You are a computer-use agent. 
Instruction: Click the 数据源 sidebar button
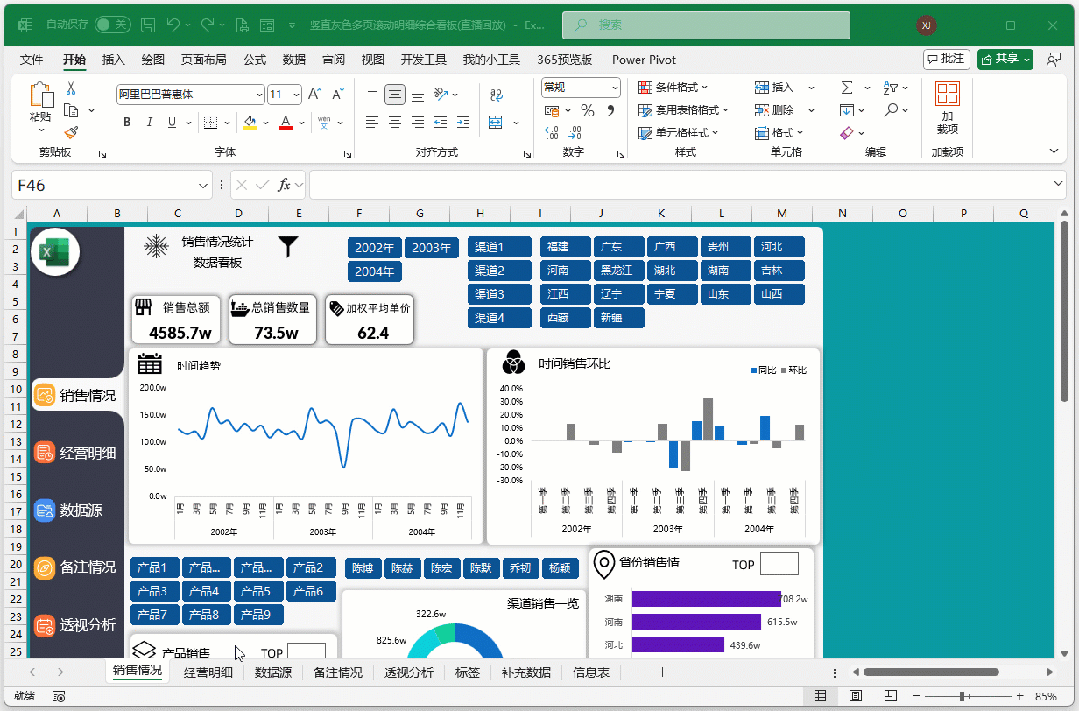click(68, 510)
